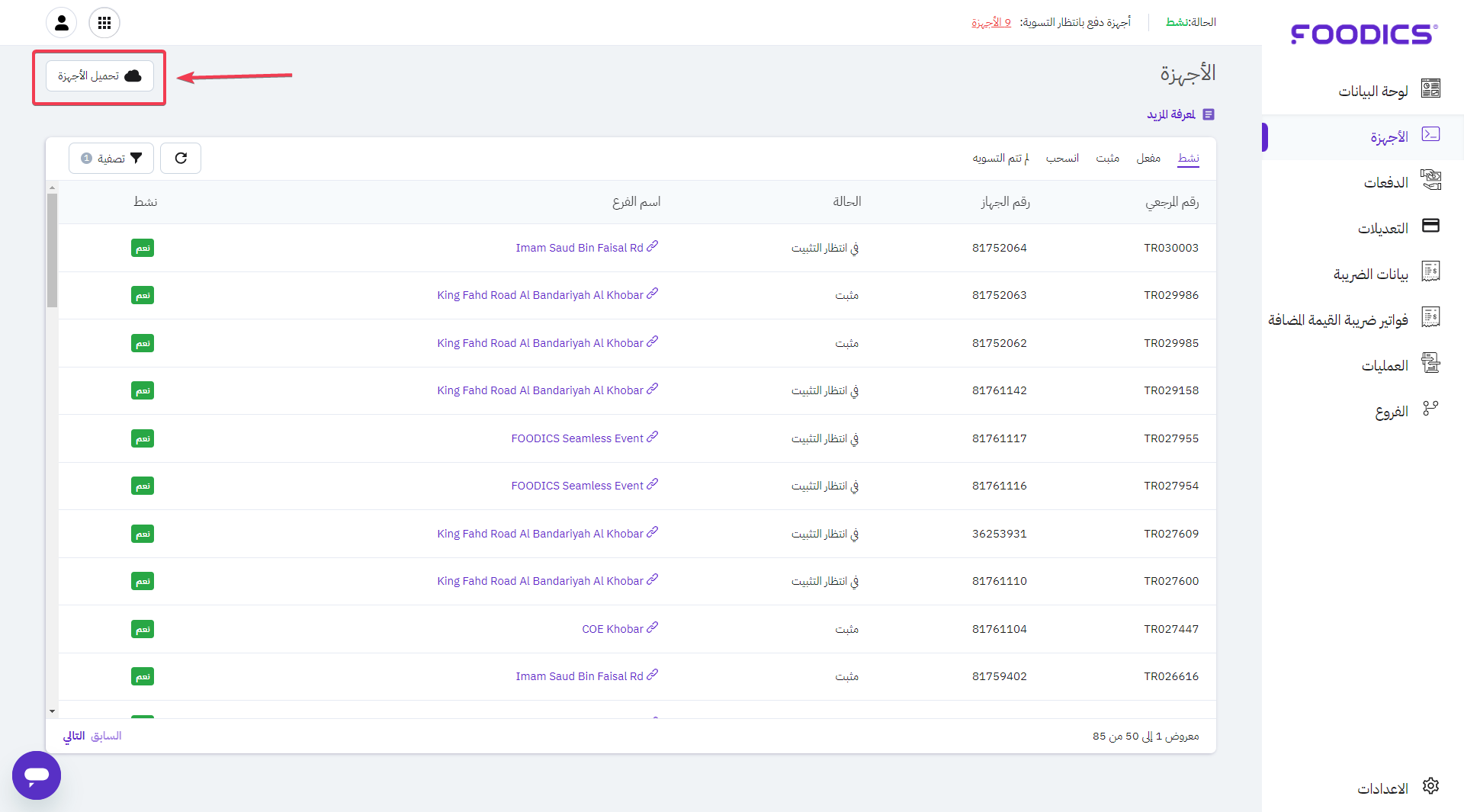The width and height of the screenshot is (1464, 812).
Task: Click the تحميل الأجهزة download button
Action: (100, 76)
